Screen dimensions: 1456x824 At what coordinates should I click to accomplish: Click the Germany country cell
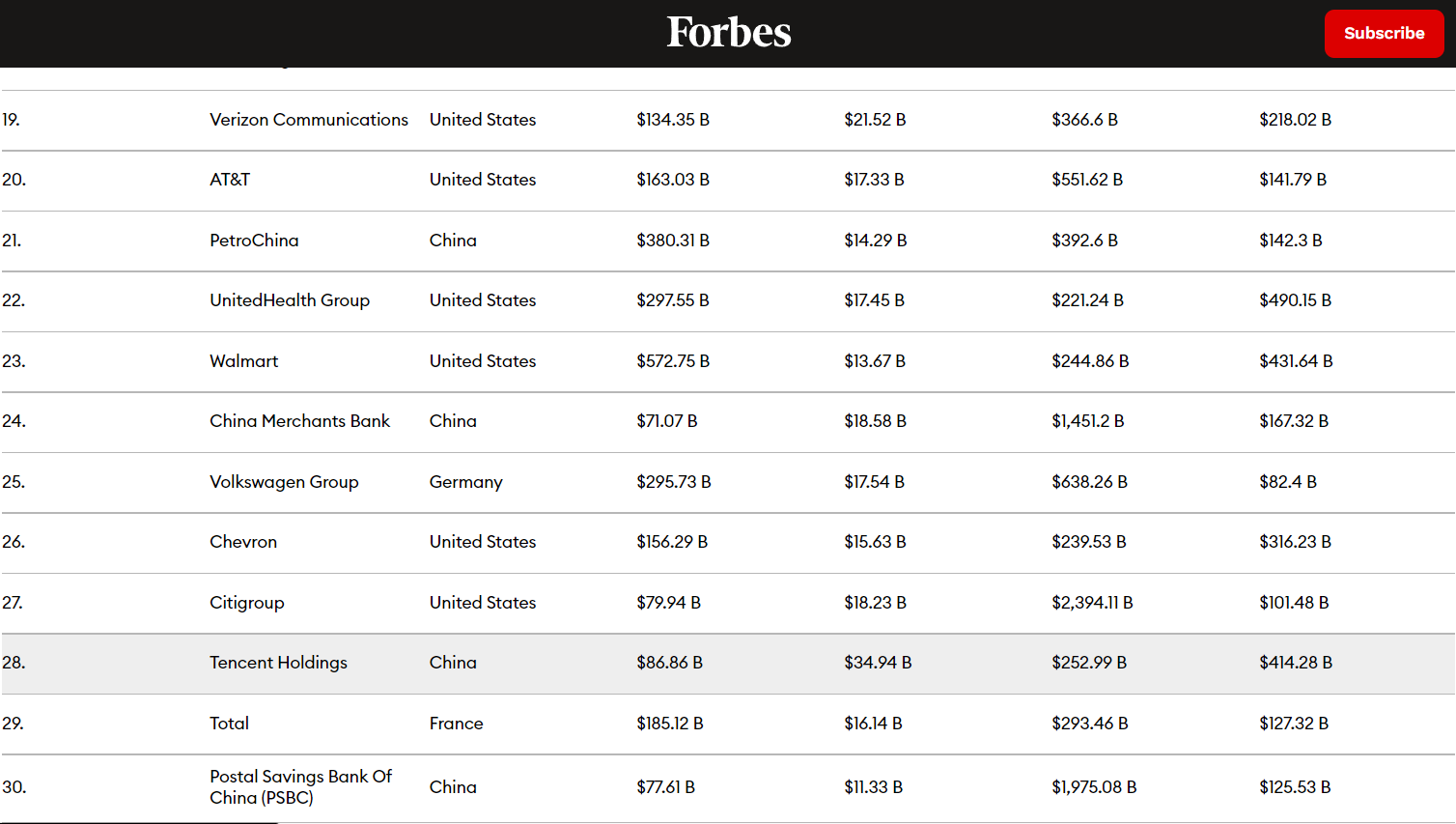pos(465,482)
